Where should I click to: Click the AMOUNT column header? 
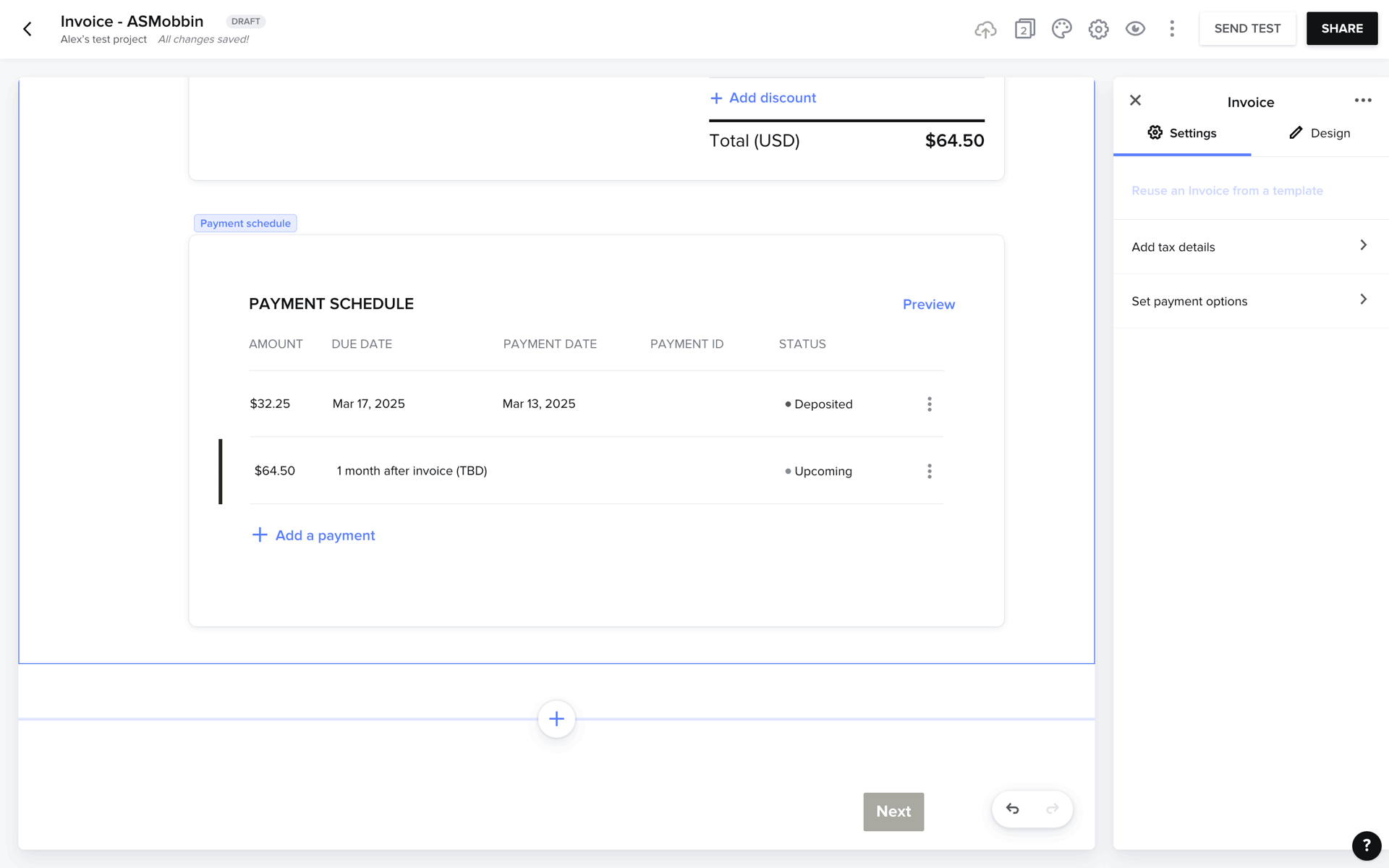click(x=276, y=344)
